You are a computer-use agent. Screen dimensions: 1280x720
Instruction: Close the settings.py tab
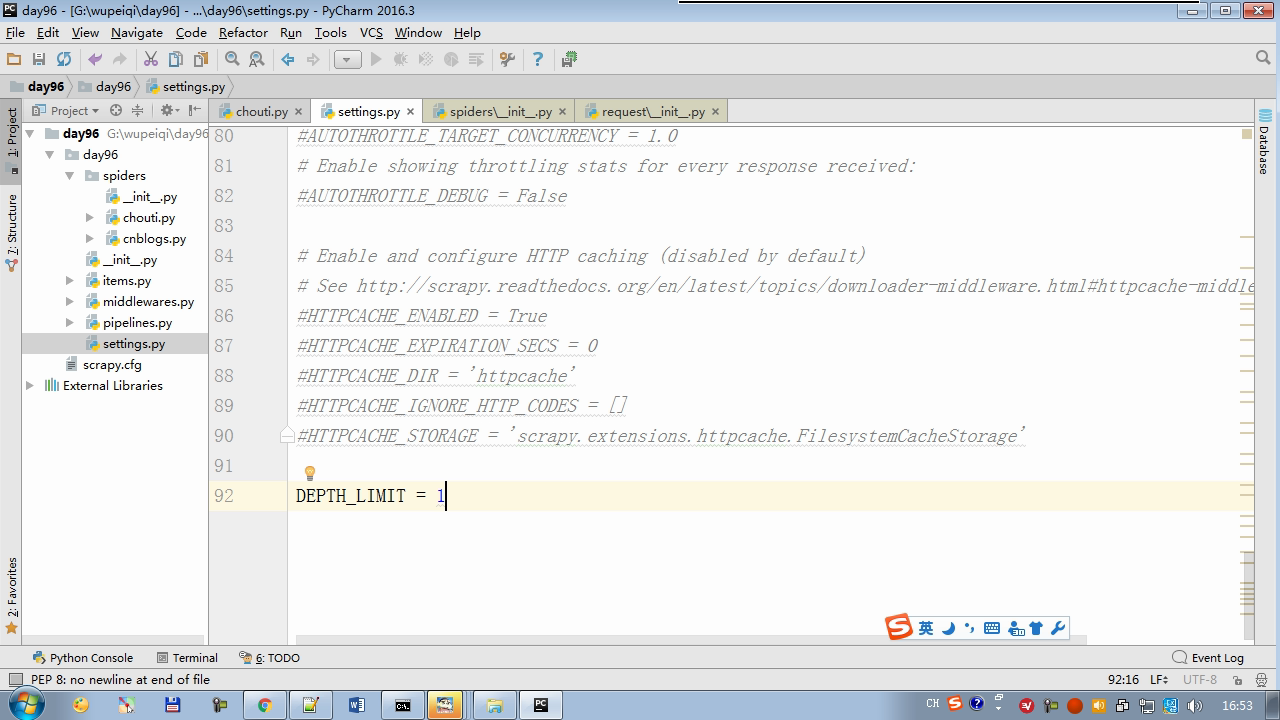410,111
